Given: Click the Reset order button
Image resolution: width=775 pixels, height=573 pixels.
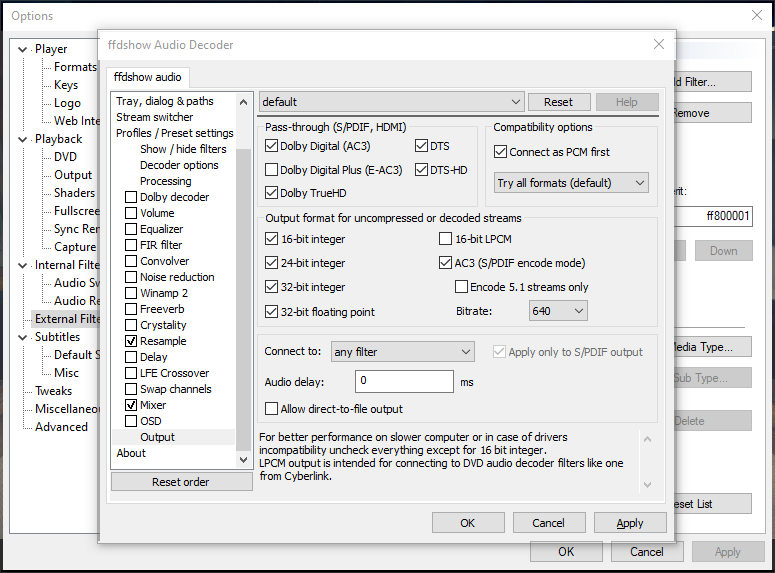Looking at the screenshot, I should [181, 482].
